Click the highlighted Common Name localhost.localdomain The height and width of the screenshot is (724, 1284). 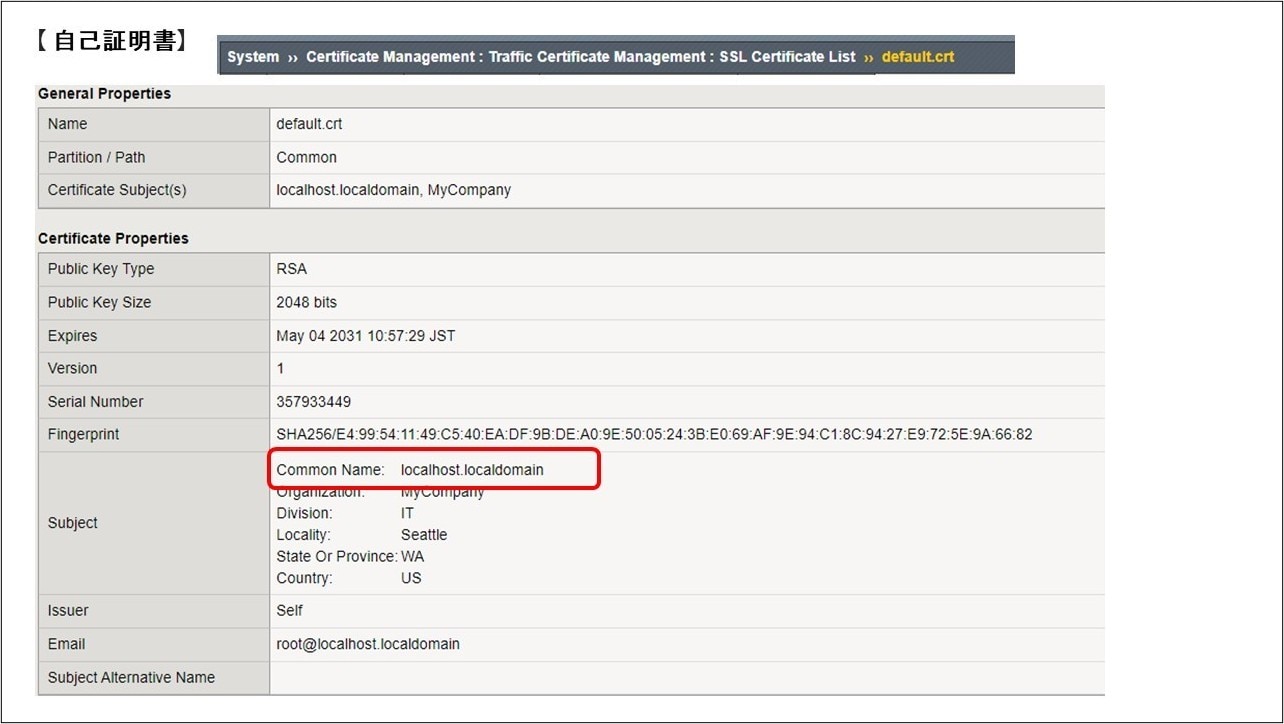tap(472, 469)
